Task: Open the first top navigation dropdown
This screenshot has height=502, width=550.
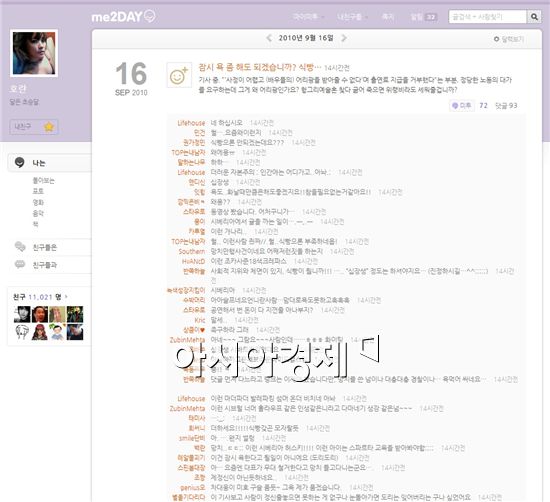Action: coord(308,17)
